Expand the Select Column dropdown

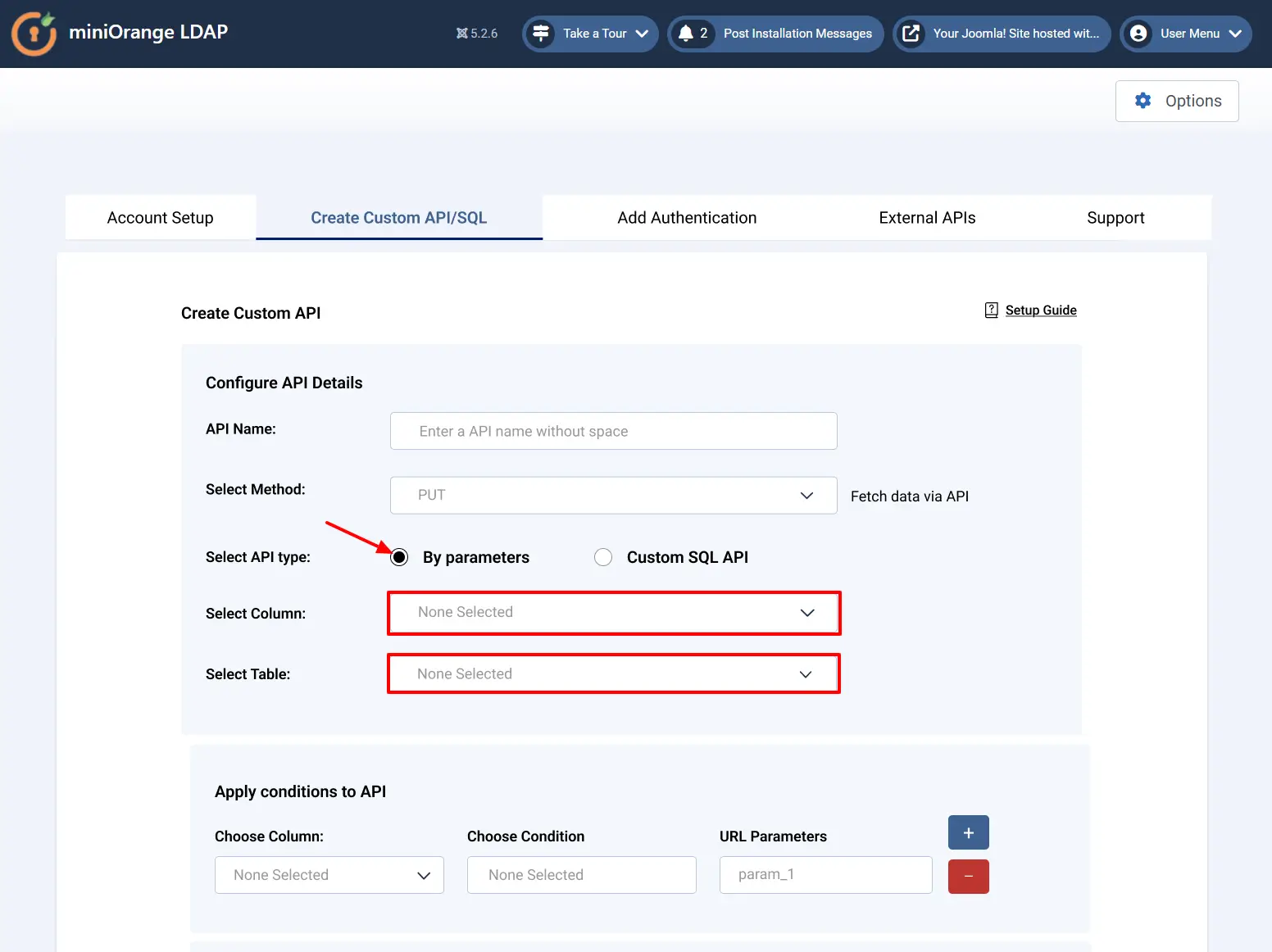coord(613,613)
